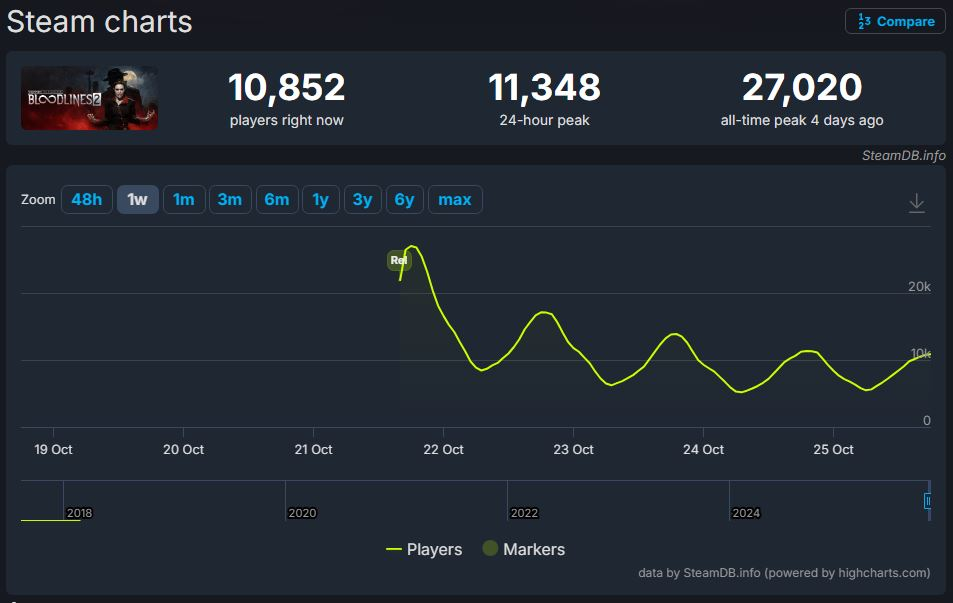Screen dimensions: 953x603
Task: Select the max zoom range
Action: click(455, 199)
